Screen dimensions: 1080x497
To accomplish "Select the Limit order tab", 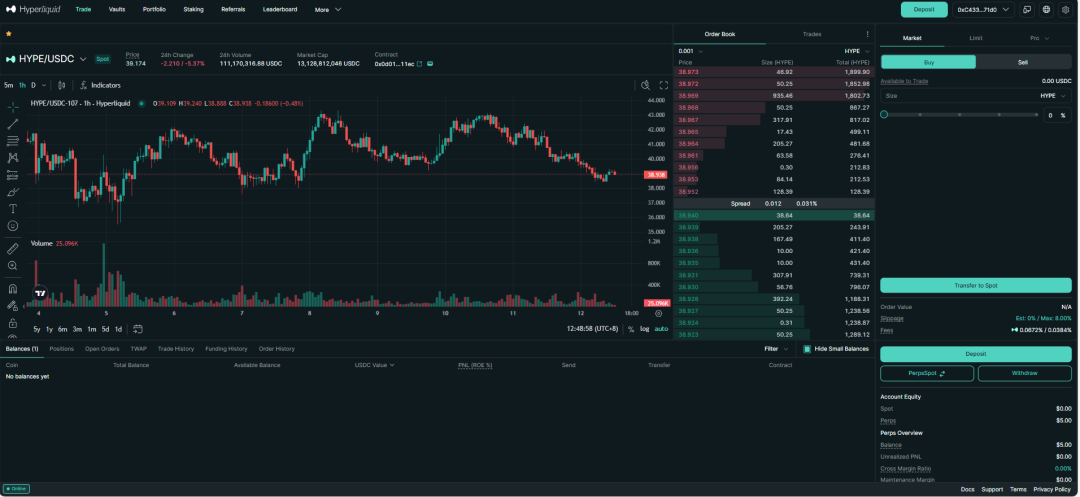I will click(975, 39).
